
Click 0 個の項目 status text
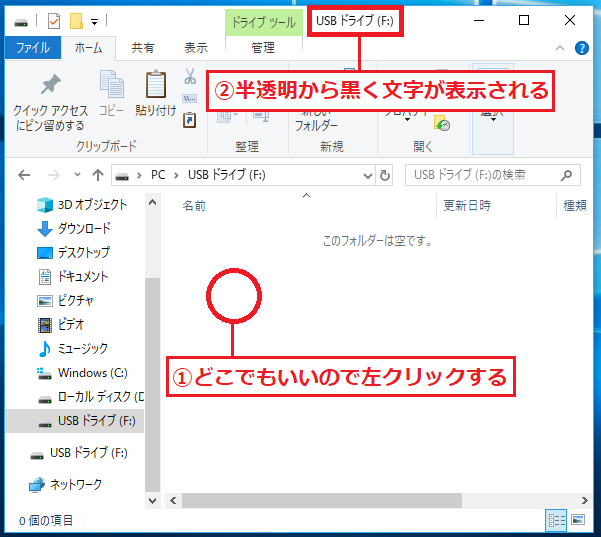(46, 521)
